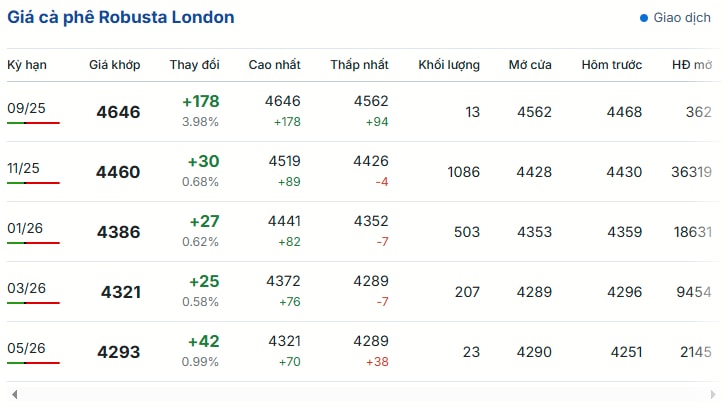Choose the 05/26 contract term
This screenshot has width=725, height=406.
(26, 348)
